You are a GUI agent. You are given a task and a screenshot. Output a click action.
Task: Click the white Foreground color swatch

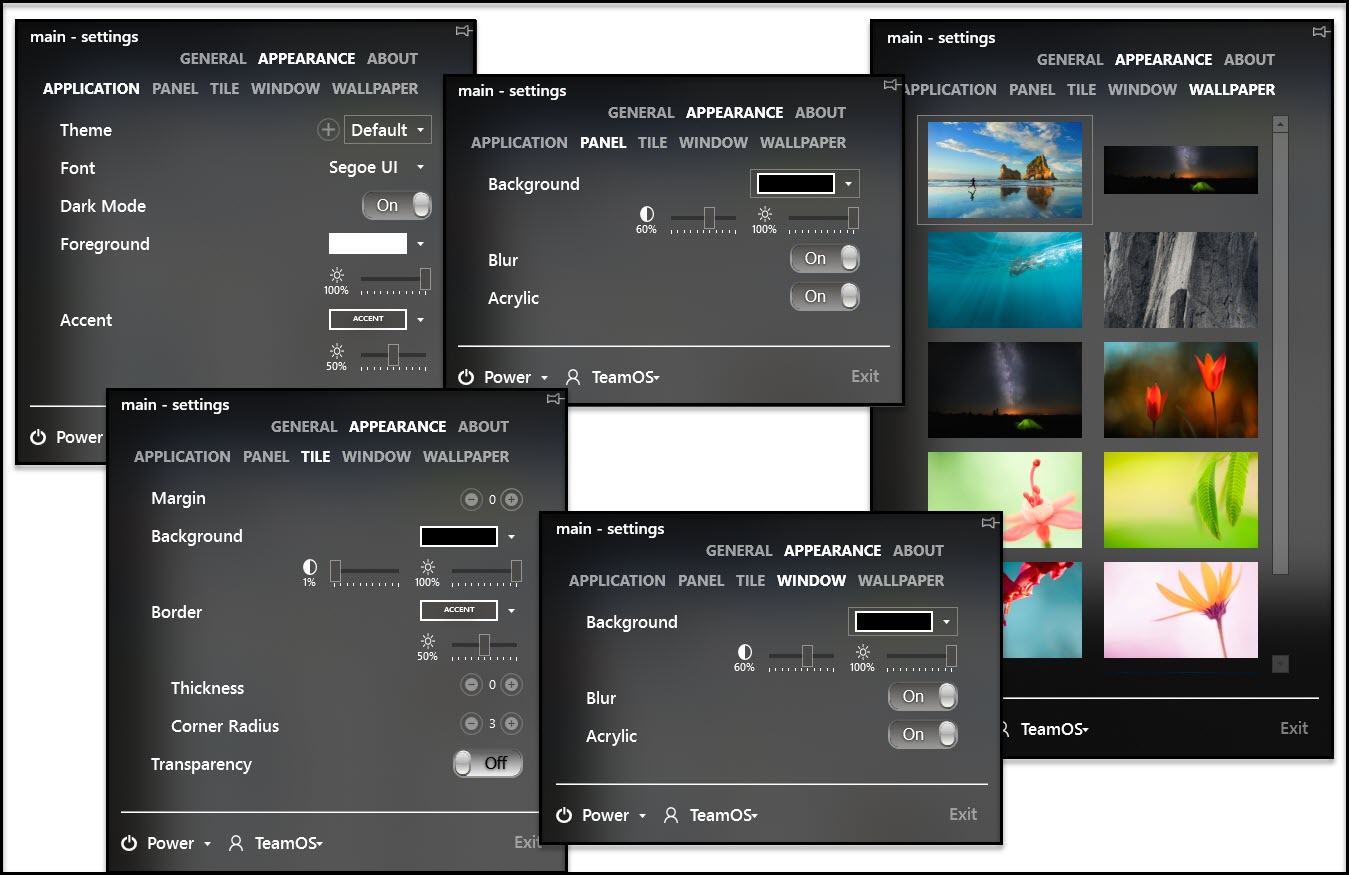(x=368, y=244)
